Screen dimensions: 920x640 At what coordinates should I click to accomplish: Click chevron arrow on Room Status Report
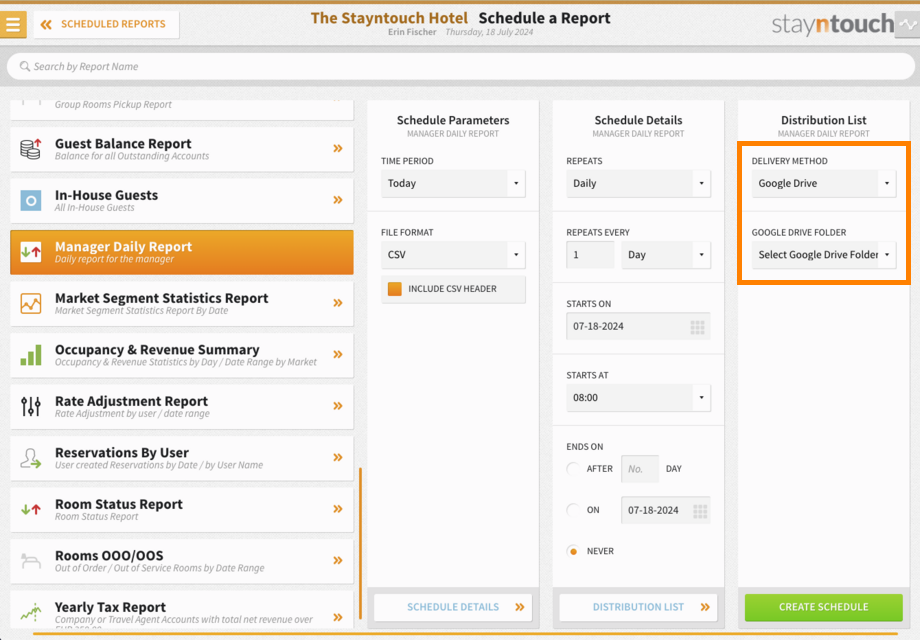pos(338,509)
